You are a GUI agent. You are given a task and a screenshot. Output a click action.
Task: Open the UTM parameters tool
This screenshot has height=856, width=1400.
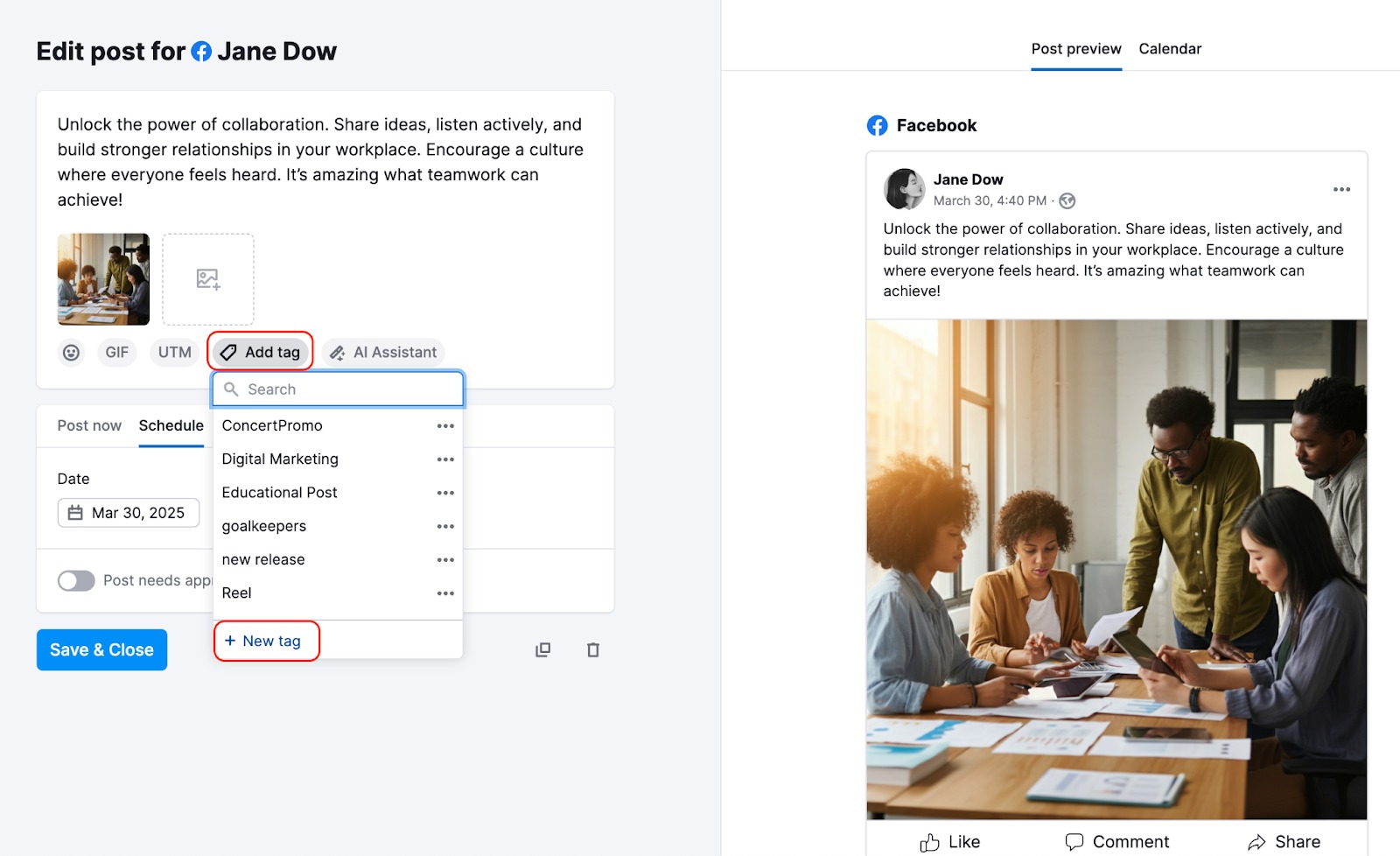coord(173,352)
